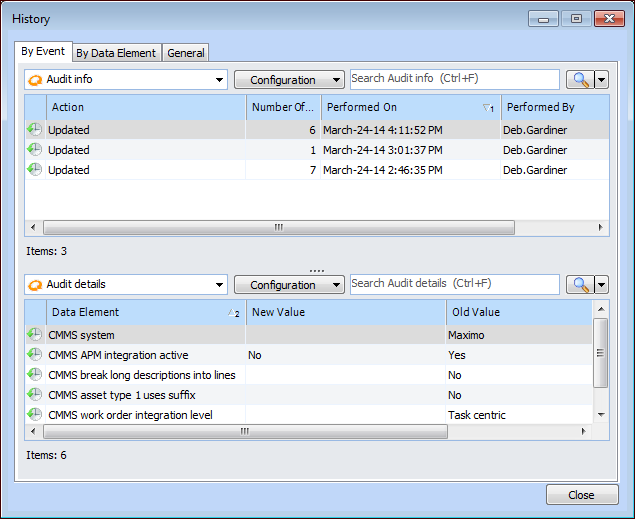The image size is (635, 519).
Task: Switch to the By Data Element tab
Action: coord(116,53)
